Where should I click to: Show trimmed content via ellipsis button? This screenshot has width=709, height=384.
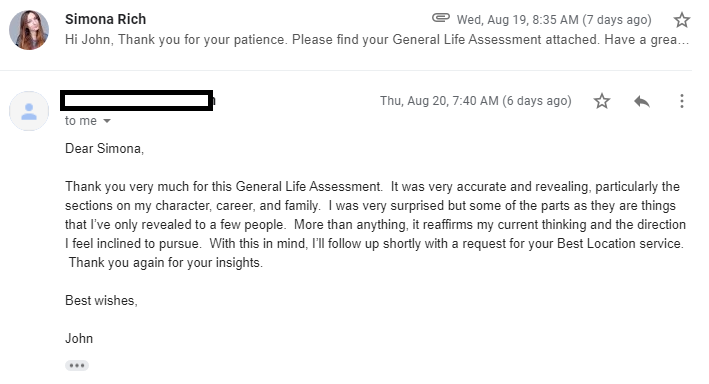(76, 365)
